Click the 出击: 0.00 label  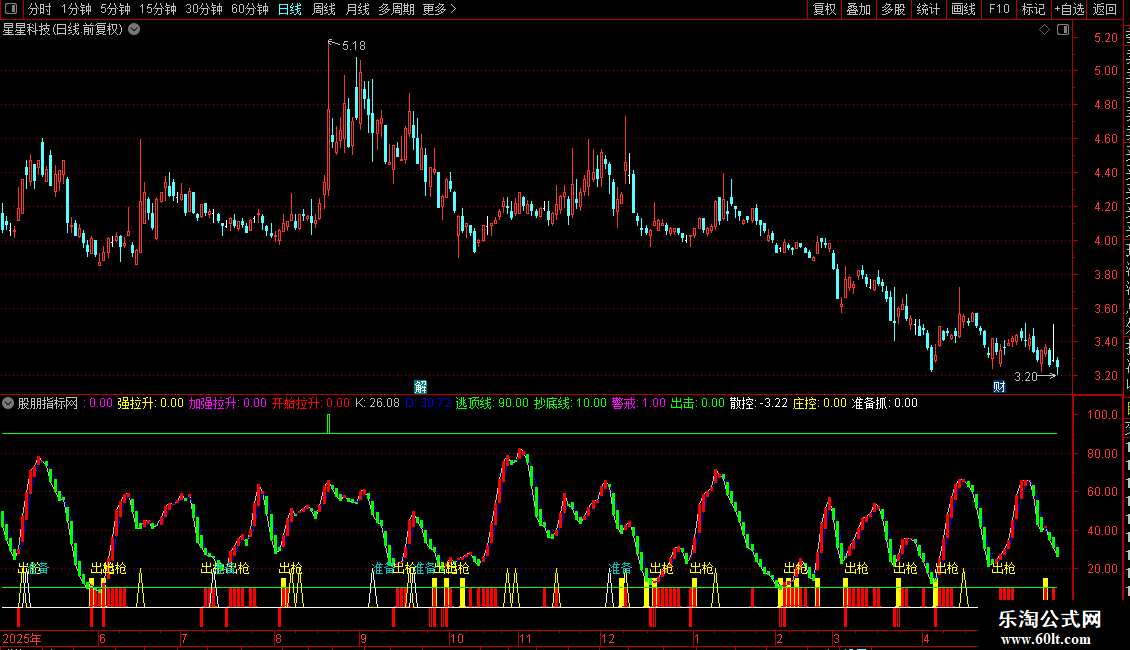coord(698,403)
